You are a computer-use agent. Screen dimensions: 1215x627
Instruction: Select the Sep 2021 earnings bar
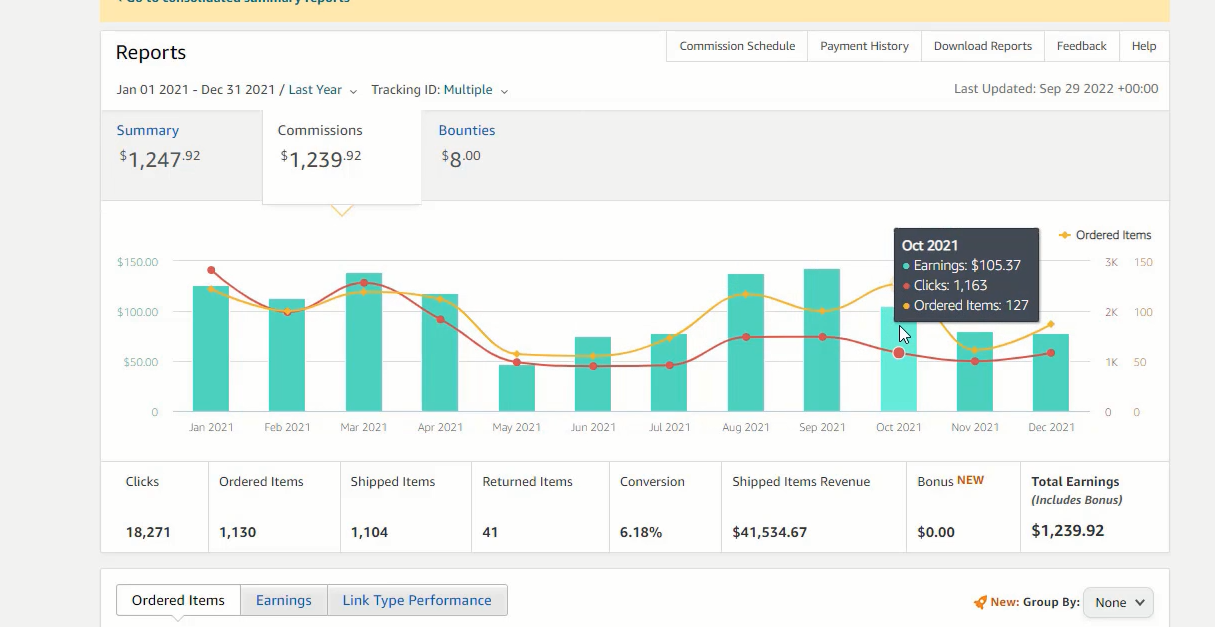click(822, 340)
